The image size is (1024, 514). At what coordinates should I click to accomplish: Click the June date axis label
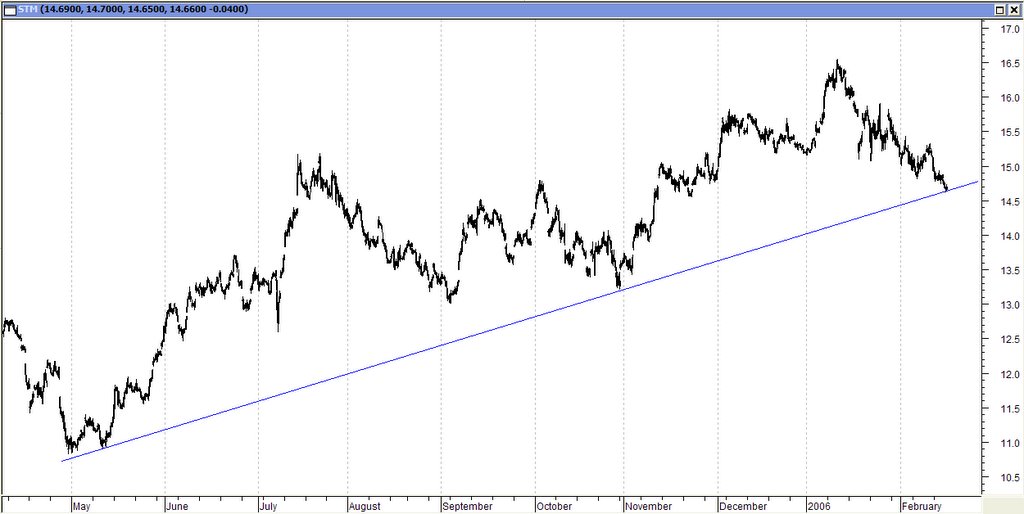(178, 506)
